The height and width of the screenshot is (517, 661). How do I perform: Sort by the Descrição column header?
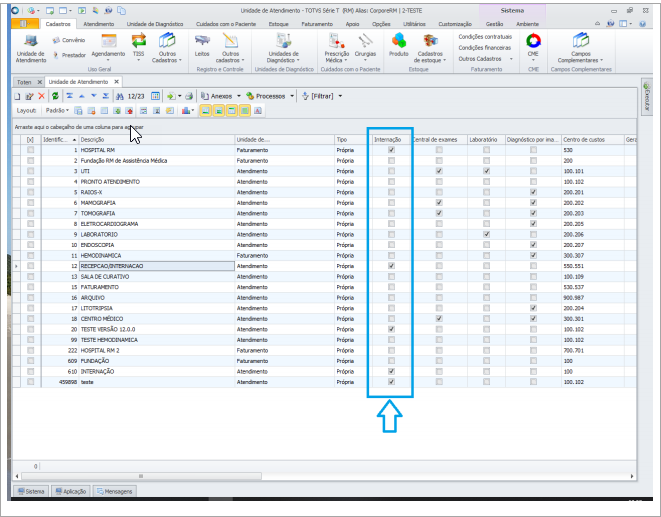[x=157, y=139]
